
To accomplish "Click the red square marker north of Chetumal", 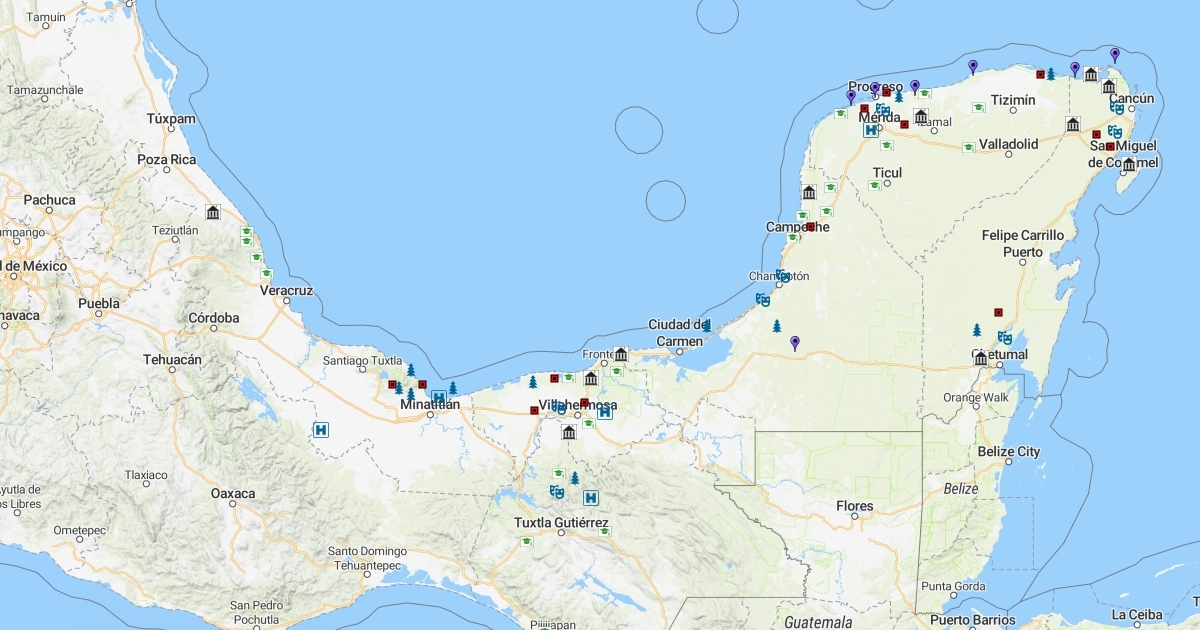I will point(998,312).
